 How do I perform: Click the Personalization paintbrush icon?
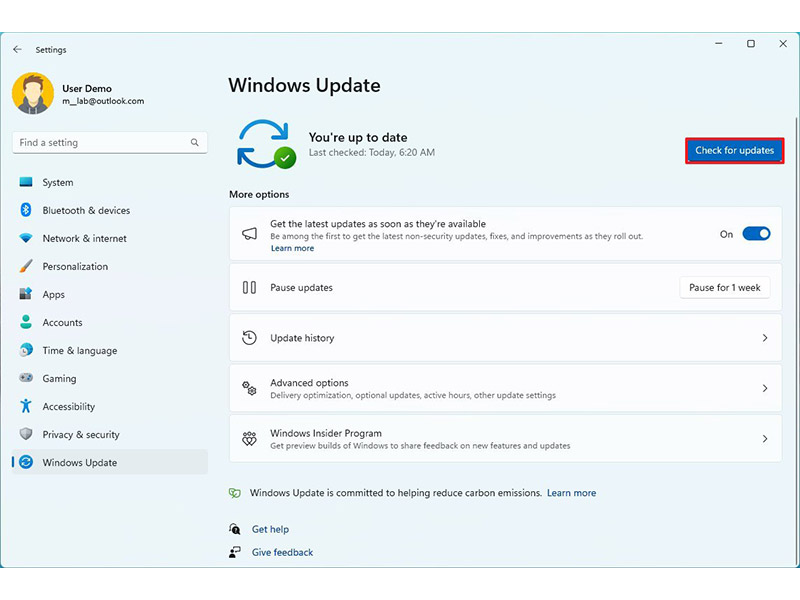pyautogui.click(x=26, y=266)
